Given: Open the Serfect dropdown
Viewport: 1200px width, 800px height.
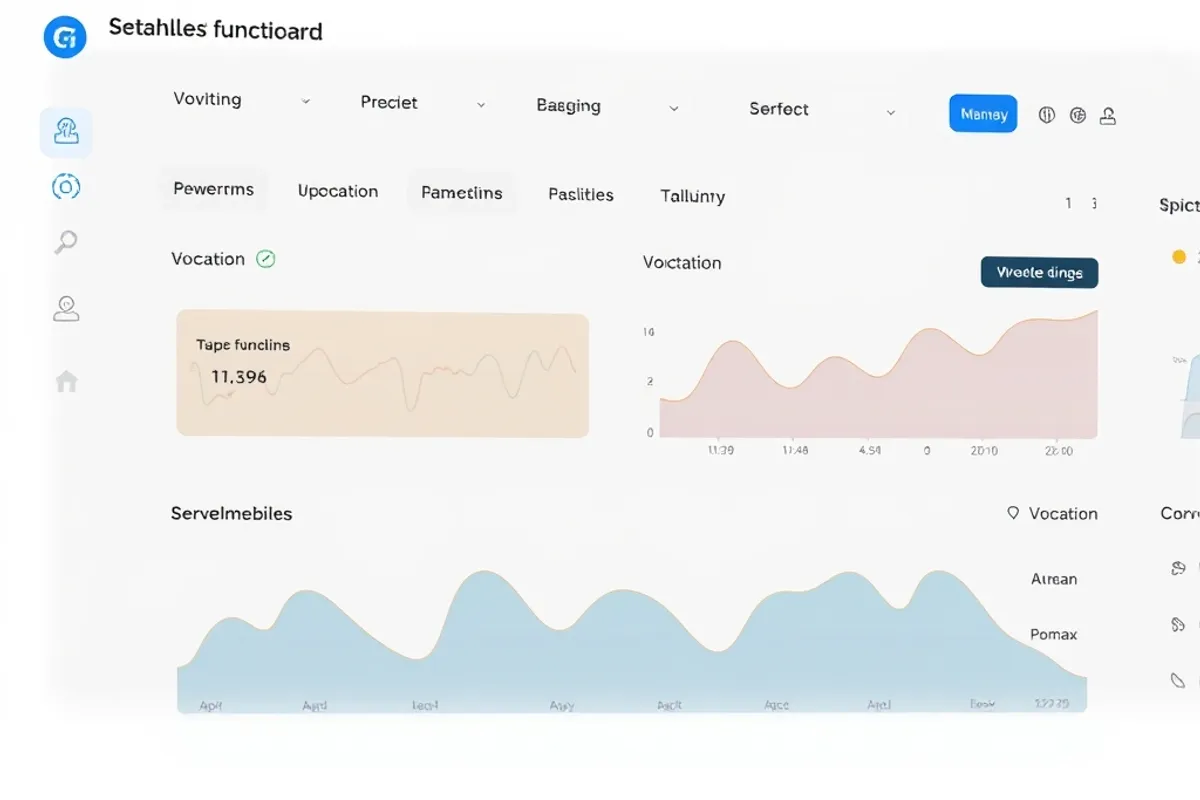Looking at the screenshot, I should point(891,113).
